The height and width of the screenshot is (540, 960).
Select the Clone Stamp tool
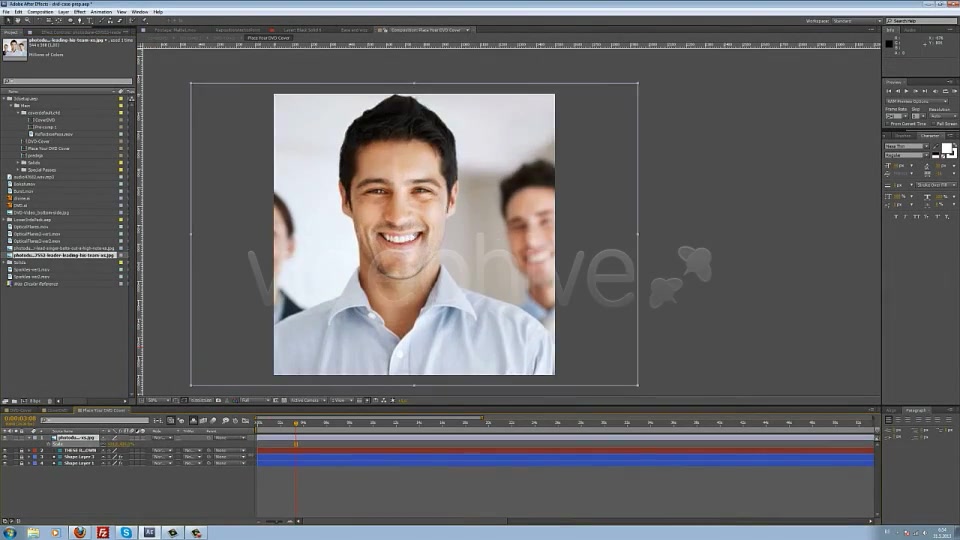coord(110,20)
